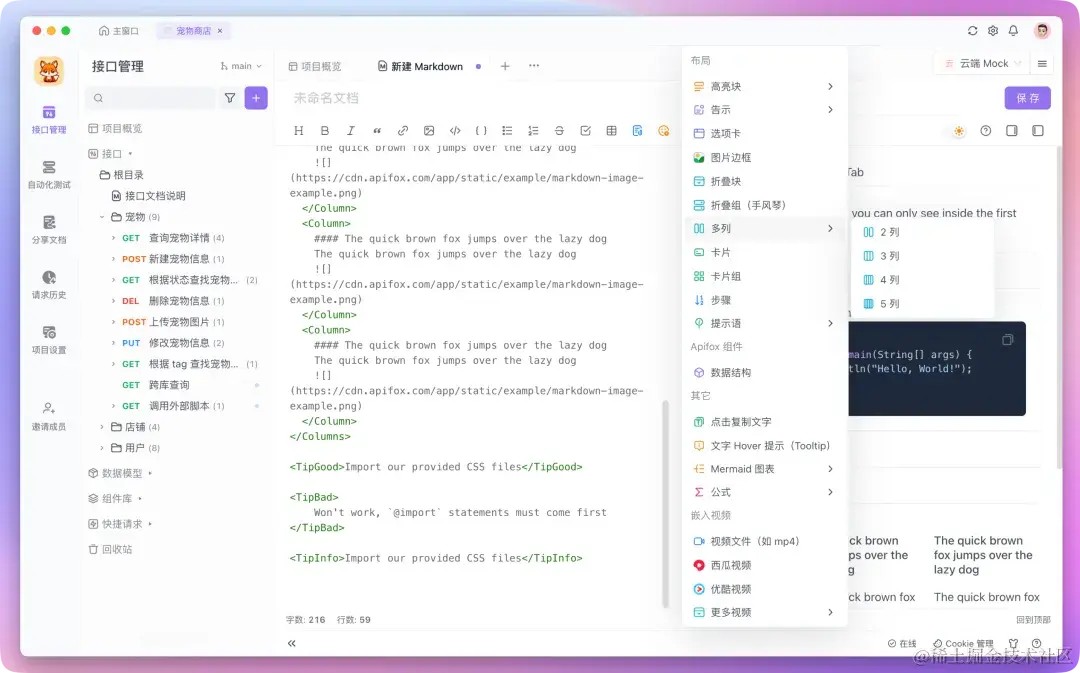The image size is (1080, 673).
Task: Insert a blockquote using the quote icon
Action: (377, 131)
